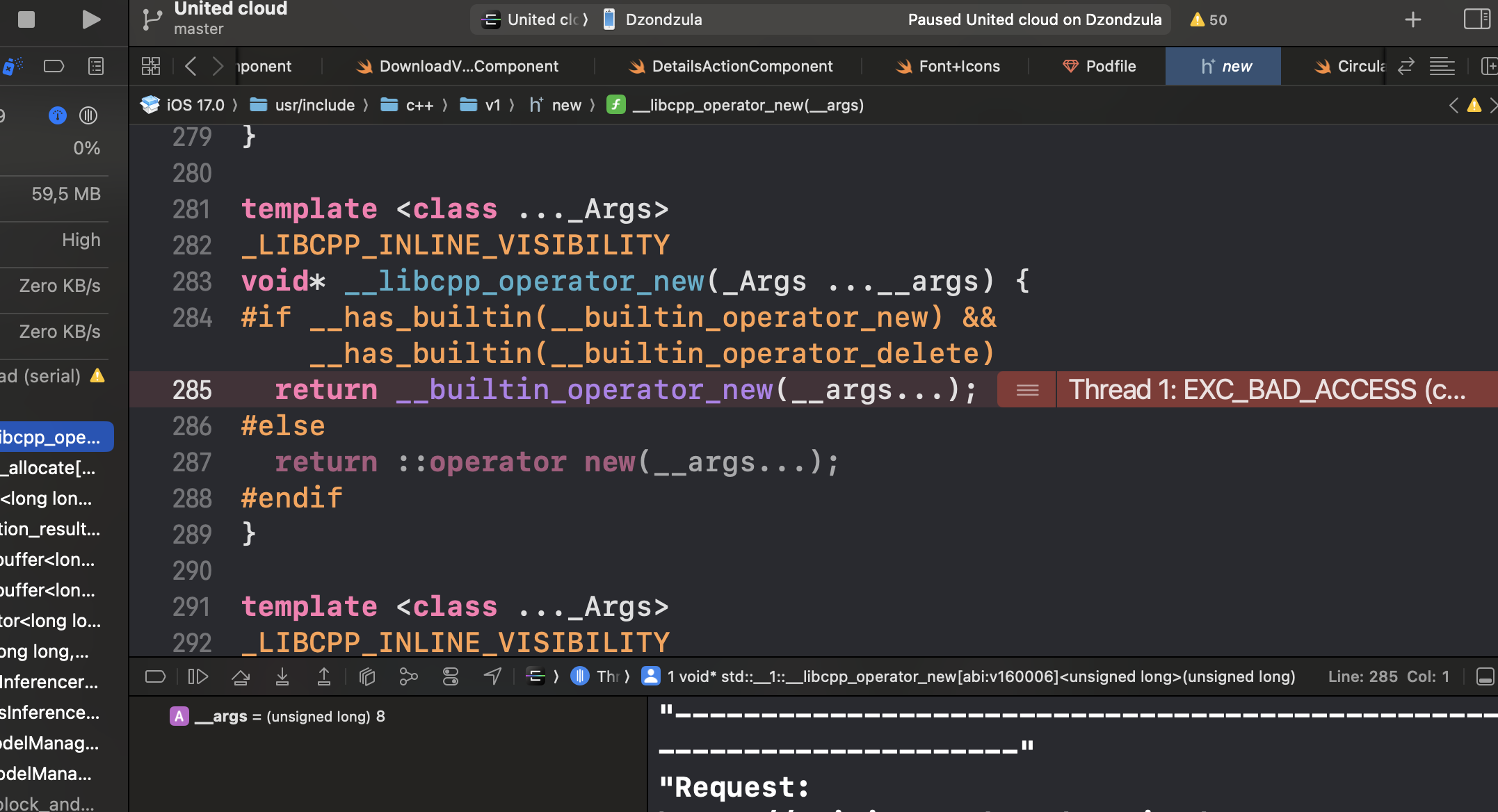Click the Step Over debug icon
Image resolution: width=1498 pixels, height=812 pixels.
pyautogui.click(x=241, y=676)
